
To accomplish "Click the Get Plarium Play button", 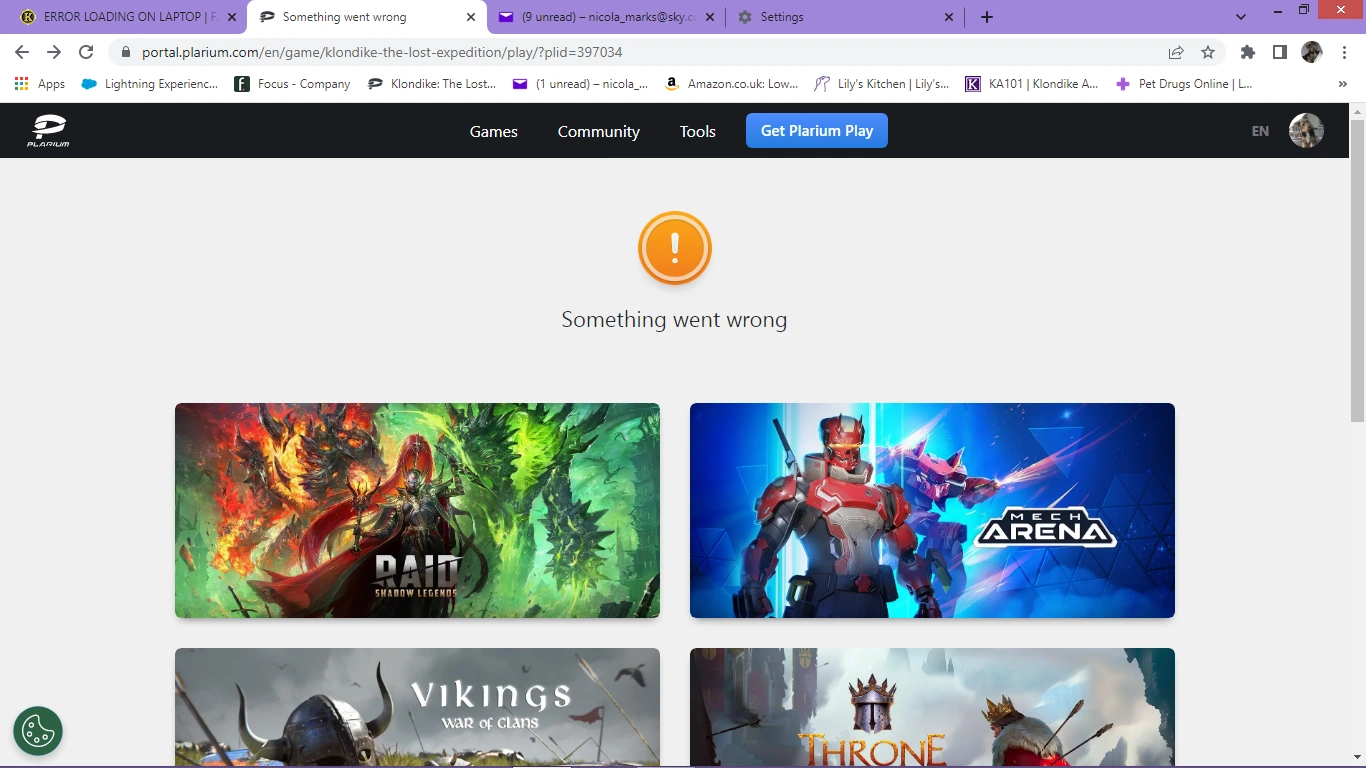I will click(816, 130).
